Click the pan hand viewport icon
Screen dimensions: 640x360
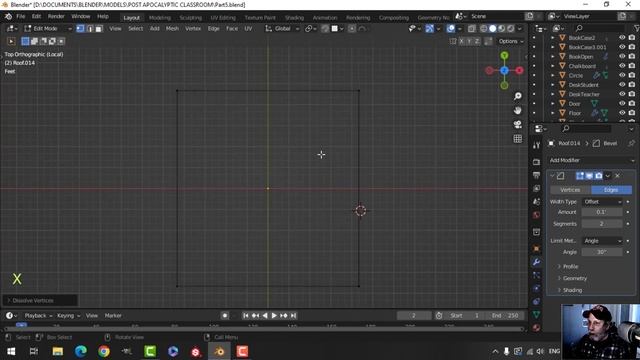518,110
